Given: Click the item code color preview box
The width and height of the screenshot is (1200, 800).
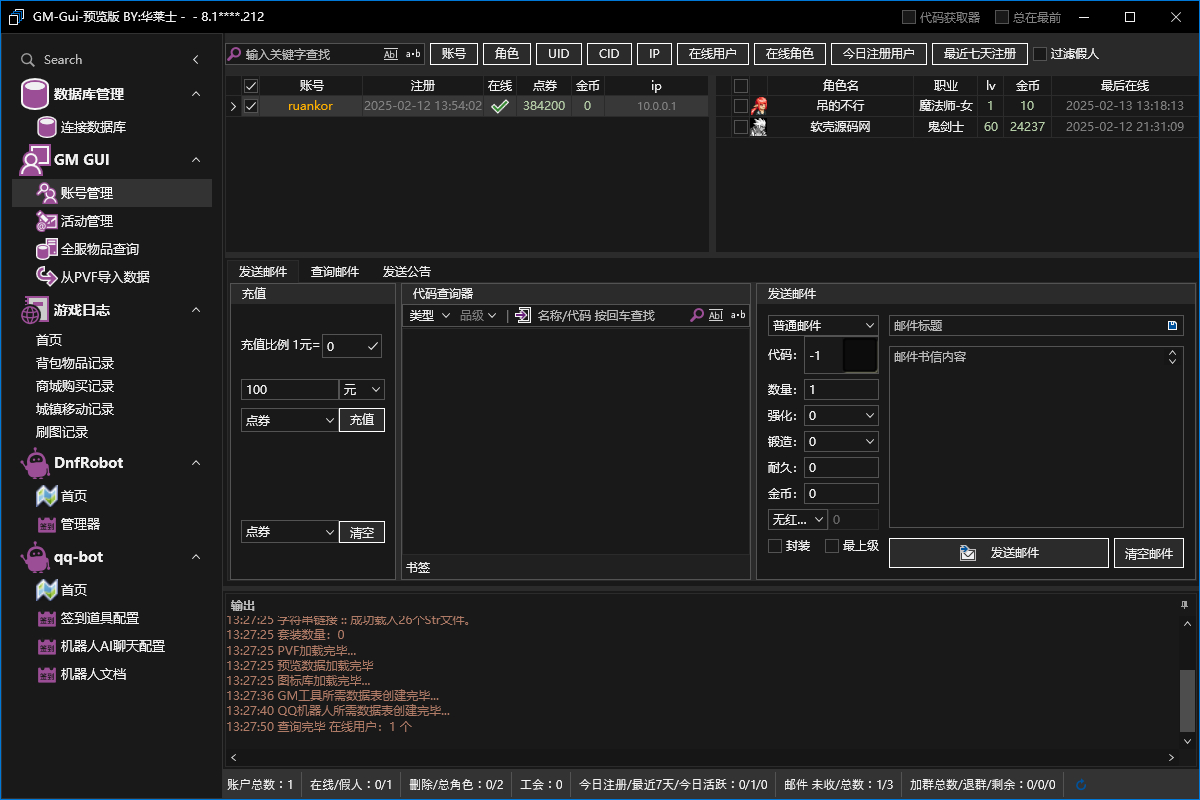Looking at the screenshot, I should pos(859,356).
